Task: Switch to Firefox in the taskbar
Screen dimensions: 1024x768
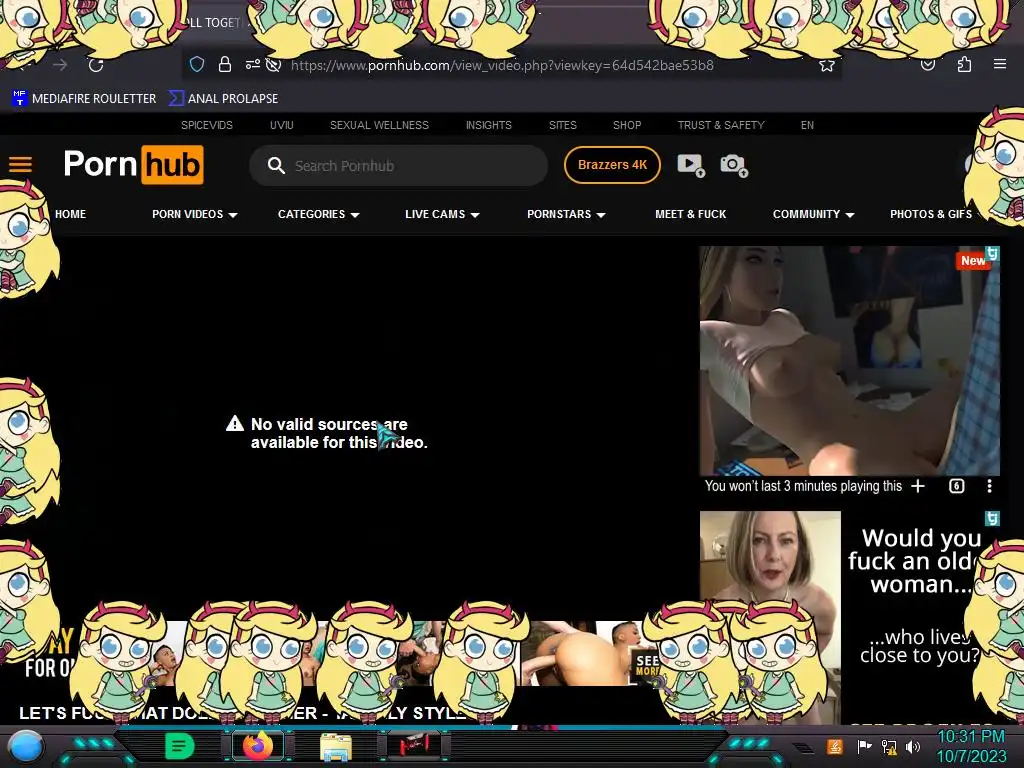Action: click(258, 746)
